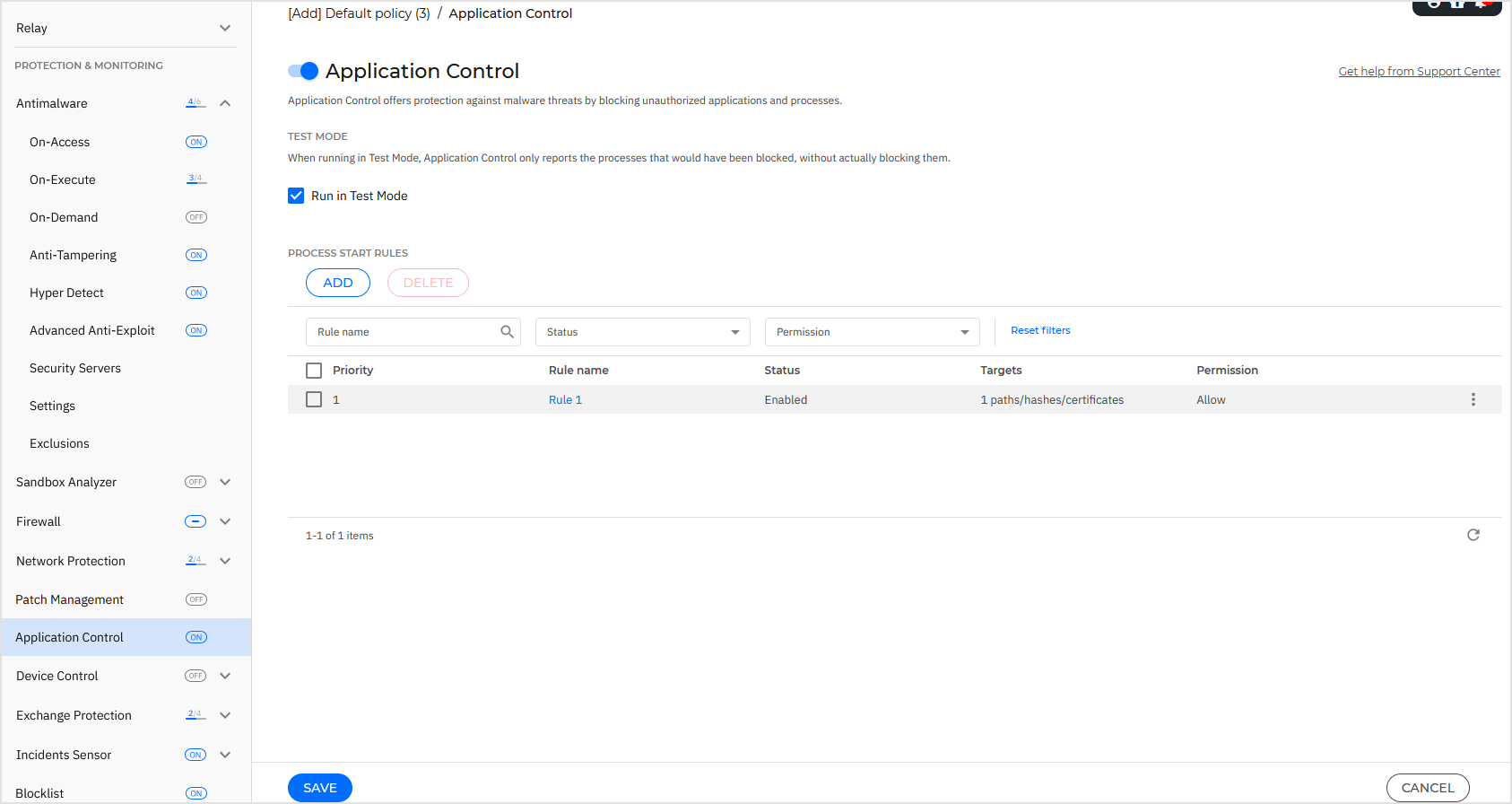Open the three-dot actions menu for Rule 1

[x=1473, y=399]
